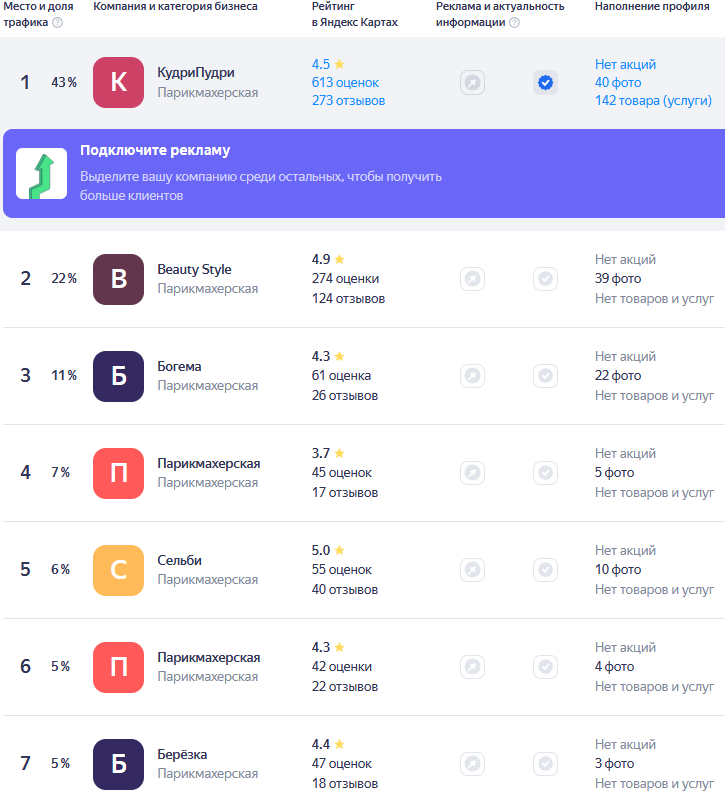
Task: Click the advertising arrow icon for Beauty Style
Action: click(472, 279)
